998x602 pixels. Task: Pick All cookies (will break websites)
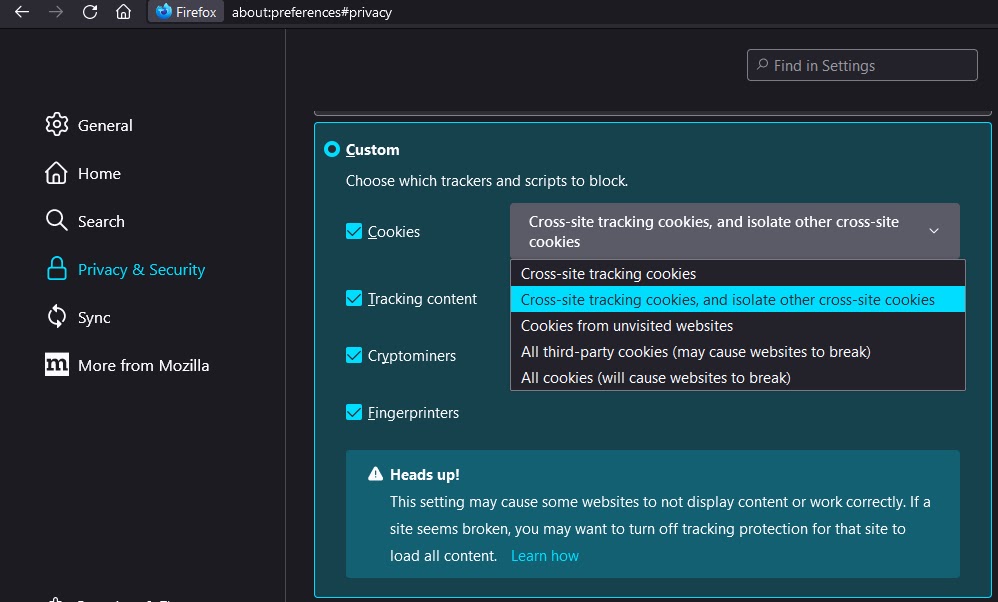click(x=655, y=378)
